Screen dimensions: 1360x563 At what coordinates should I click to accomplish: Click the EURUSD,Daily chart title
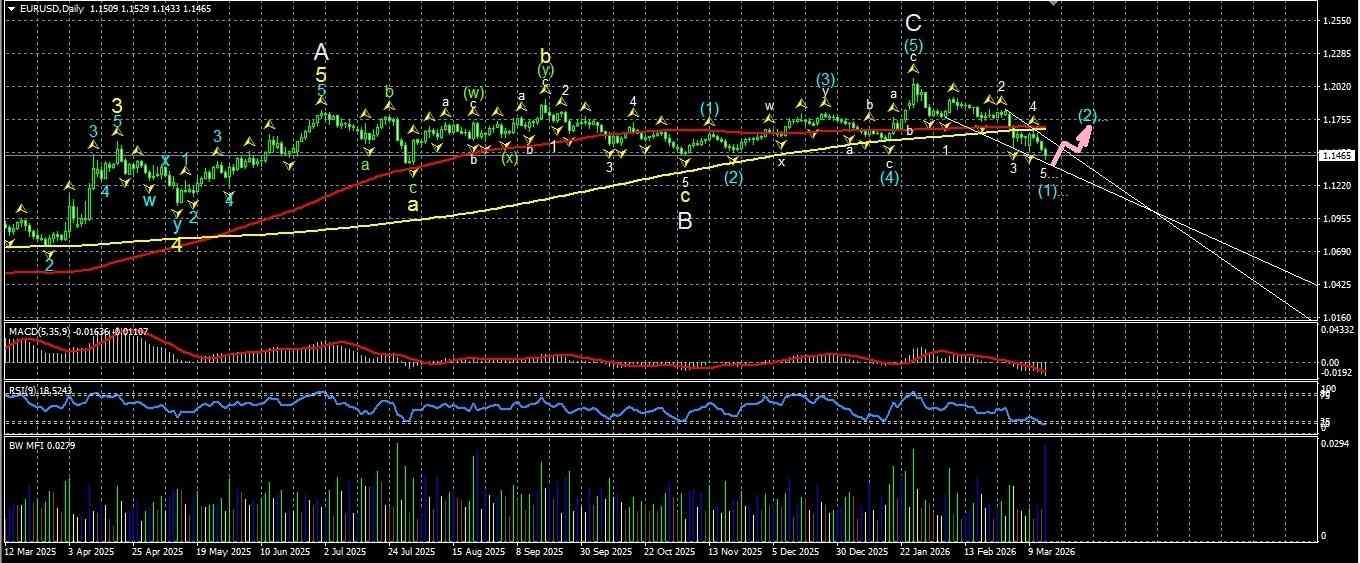pos(52,9)
